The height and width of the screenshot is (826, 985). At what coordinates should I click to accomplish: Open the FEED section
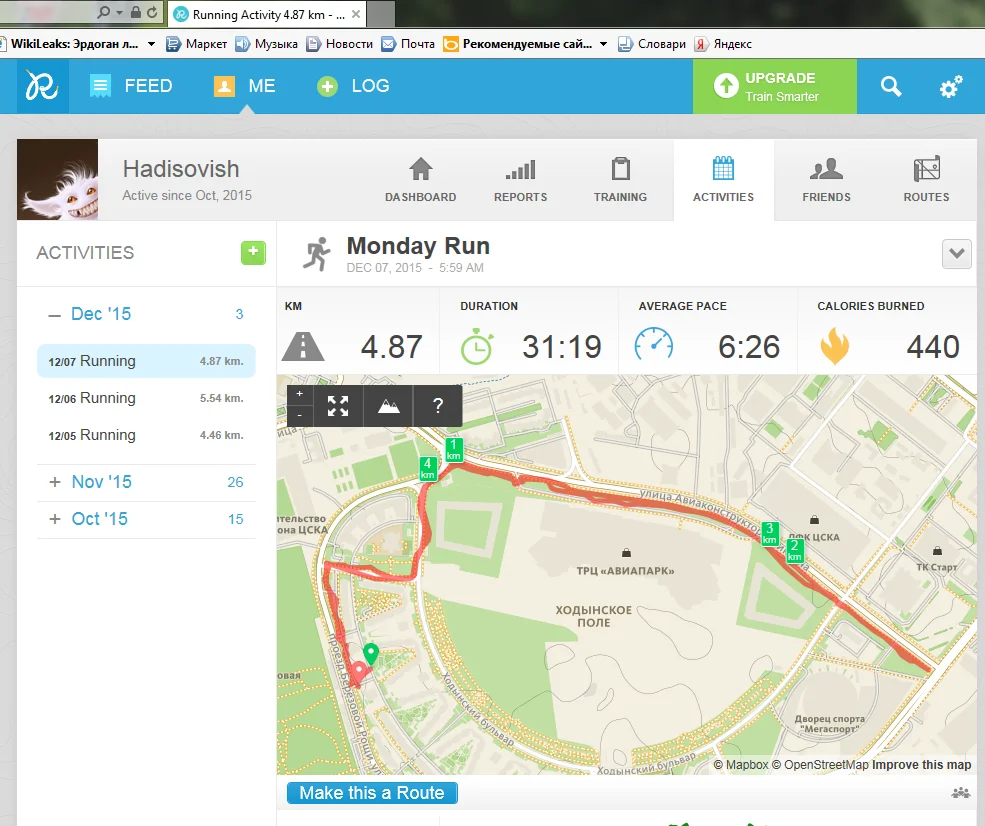point(131,86)
